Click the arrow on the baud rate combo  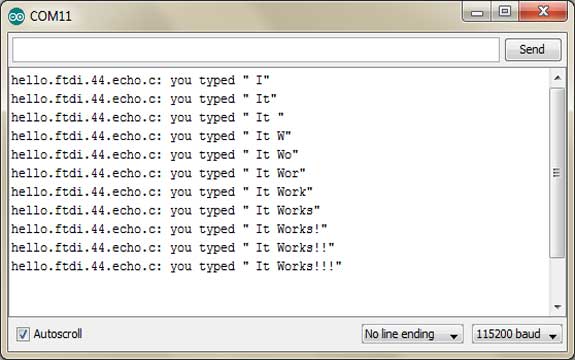[553, 336]
